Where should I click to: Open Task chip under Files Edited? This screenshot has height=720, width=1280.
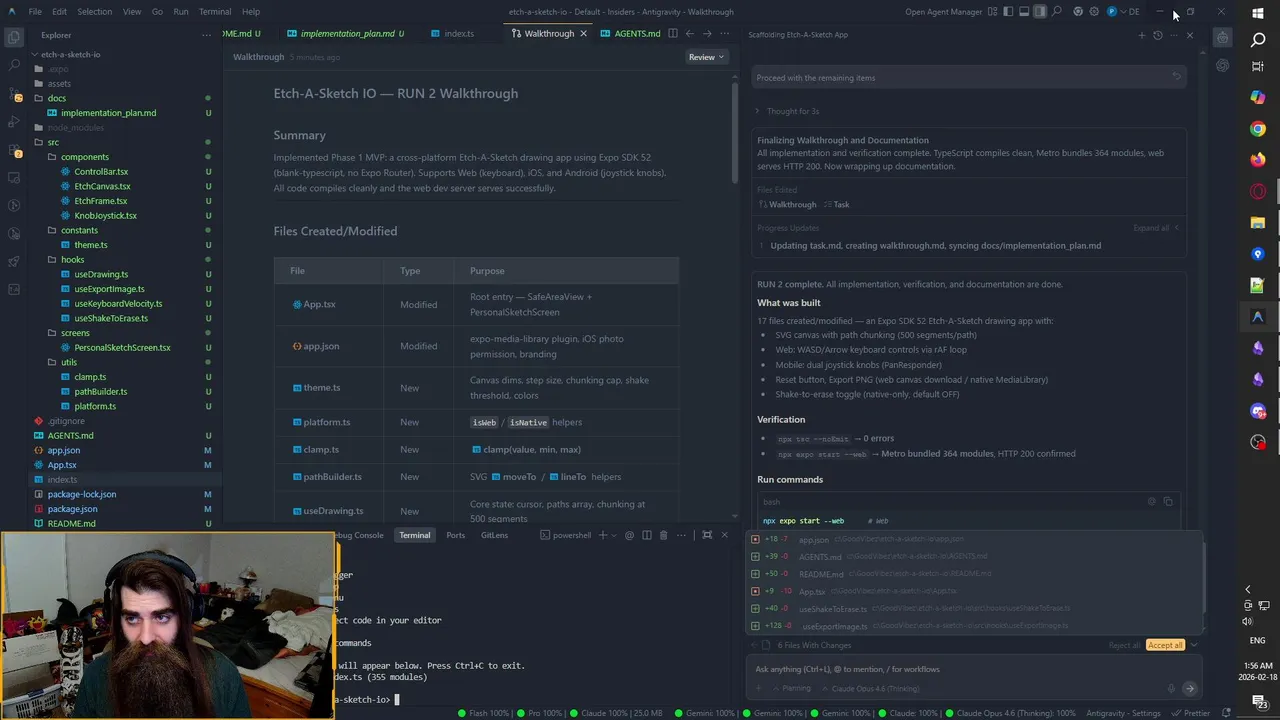tap(837, 204)
